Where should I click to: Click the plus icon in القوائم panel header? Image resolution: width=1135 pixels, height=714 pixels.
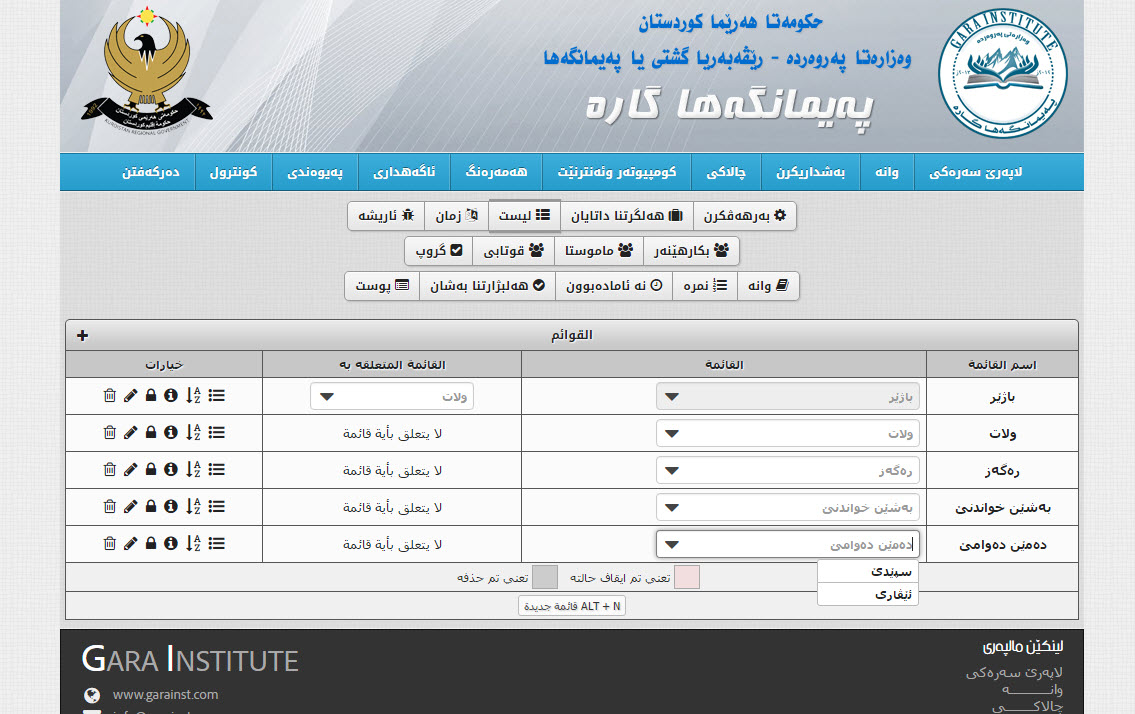coord(82,335)
